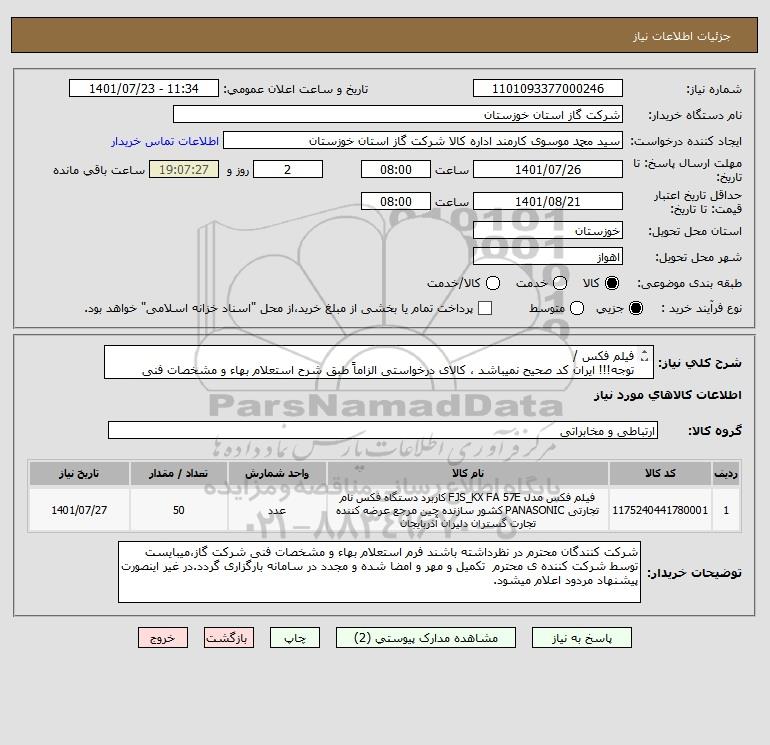Click the توضیحات خریدار notes text area
This screenshot has width=770, height=745.
coord(379,572)
